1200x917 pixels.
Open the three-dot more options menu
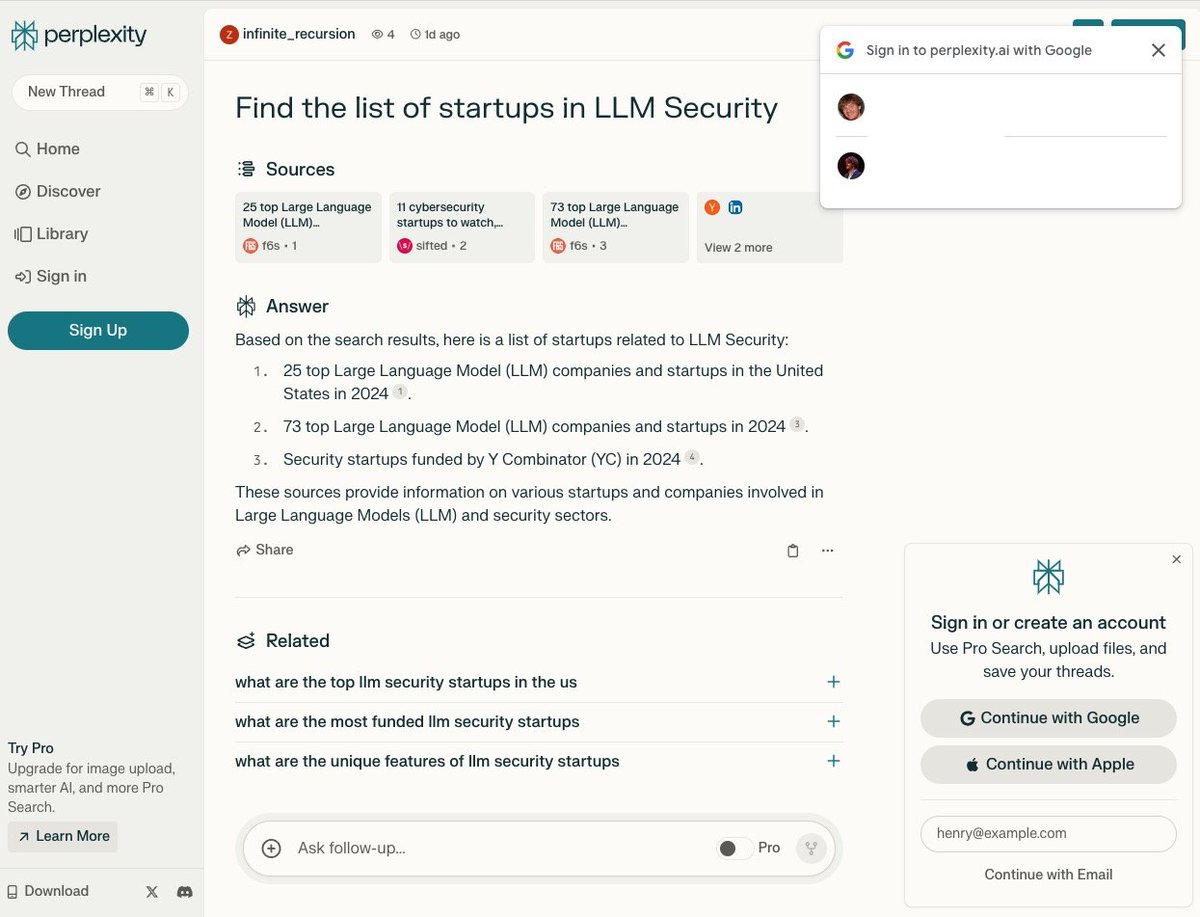coord(827,550)
